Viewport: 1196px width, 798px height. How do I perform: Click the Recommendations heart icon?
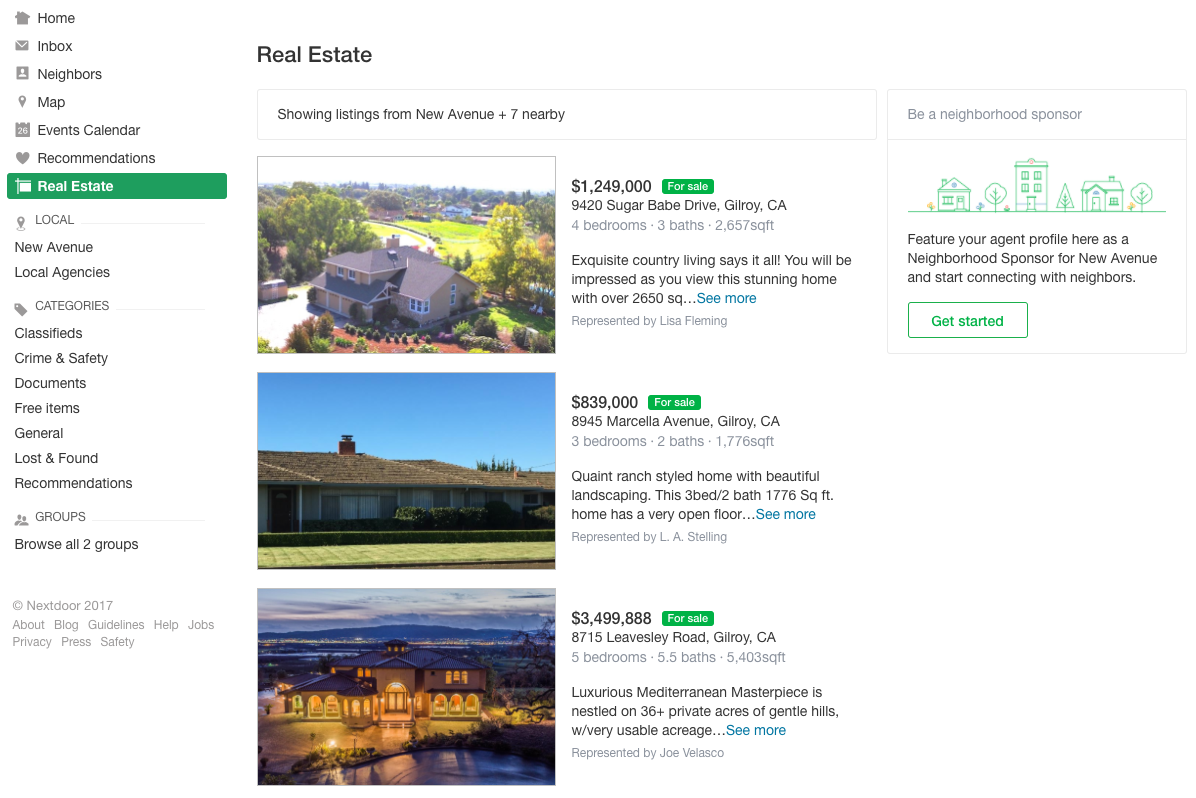(x=22, y=158)
